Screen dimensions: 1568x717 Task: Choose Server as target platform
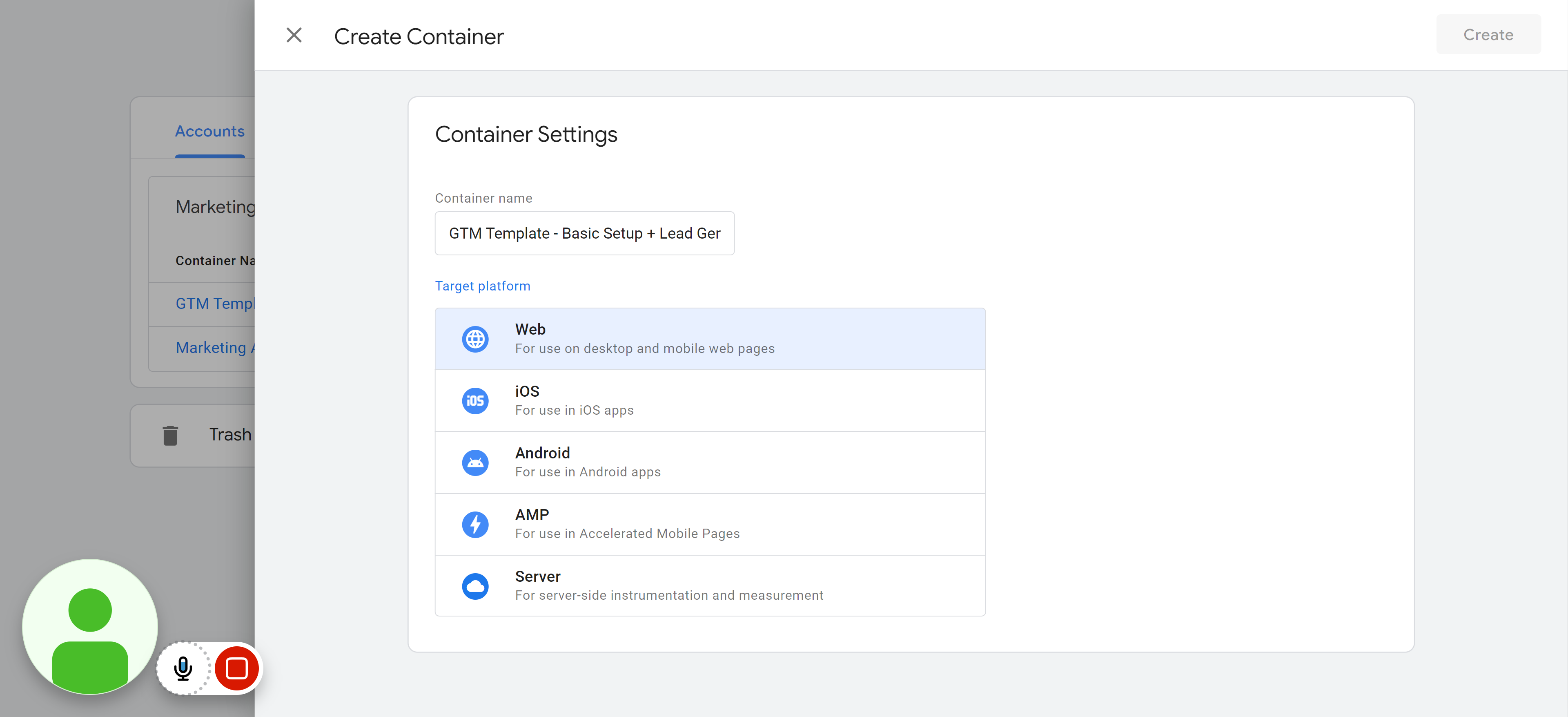click(710, 586)
